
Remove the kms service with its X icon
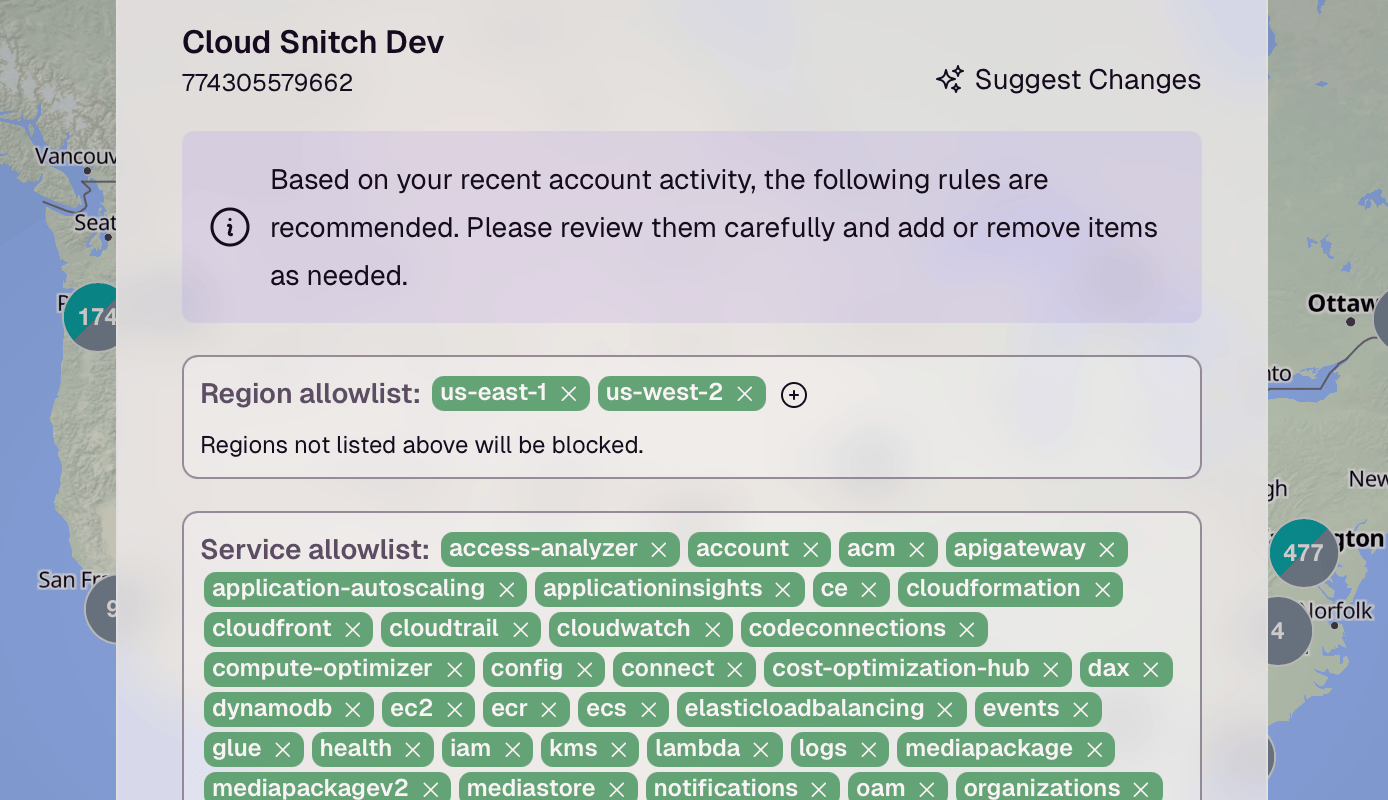618,749
